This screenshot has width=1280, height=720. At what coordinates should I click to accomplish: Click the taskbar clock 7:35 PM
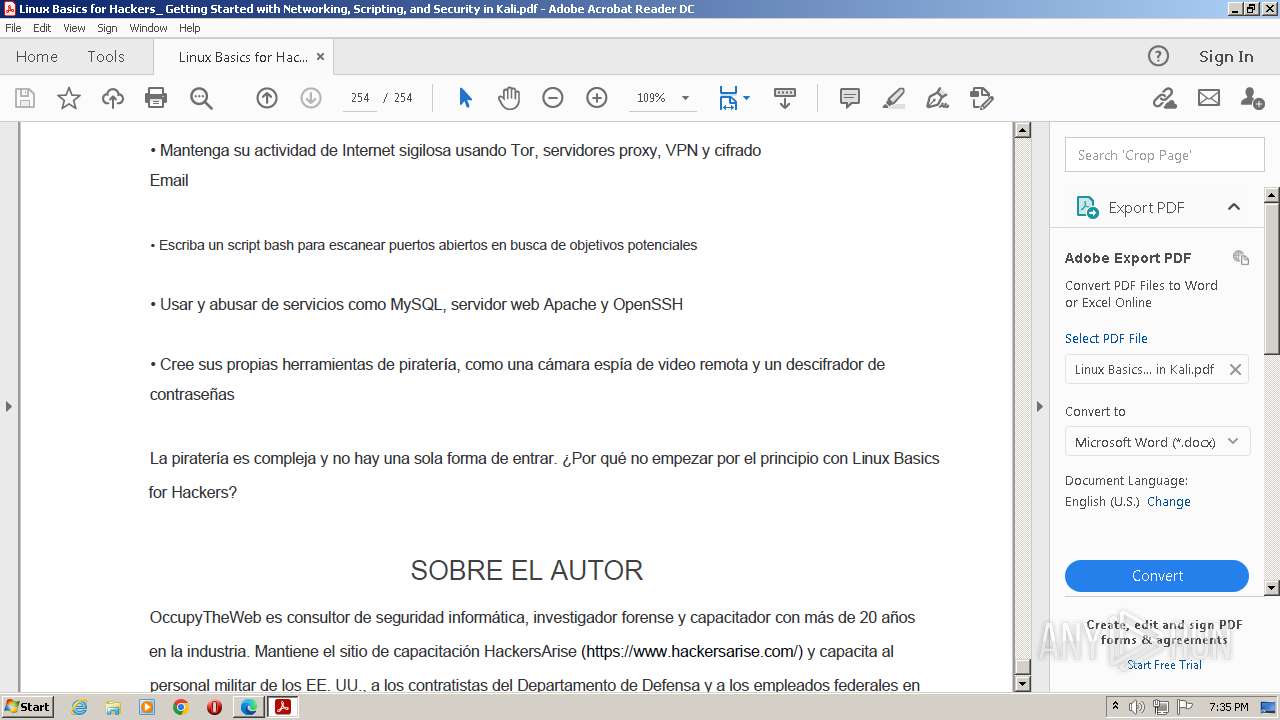1229,707
